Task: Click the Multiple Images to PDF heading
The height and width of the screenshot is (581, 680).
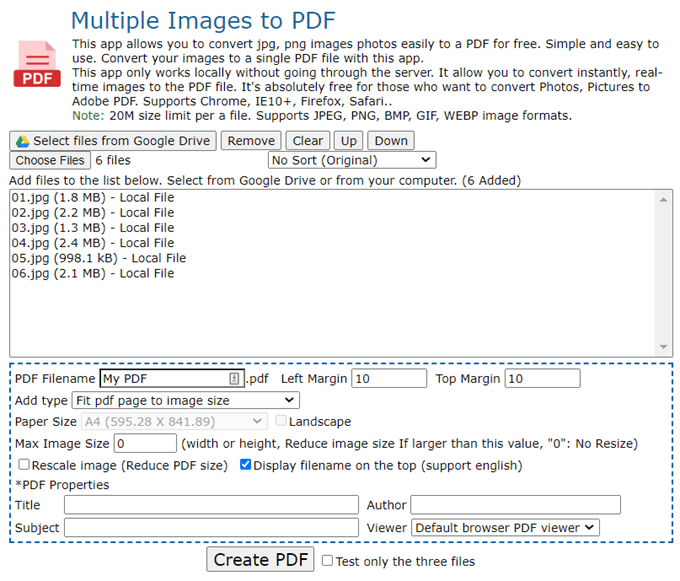Action: pyautogui.click(x=203, y=21)
